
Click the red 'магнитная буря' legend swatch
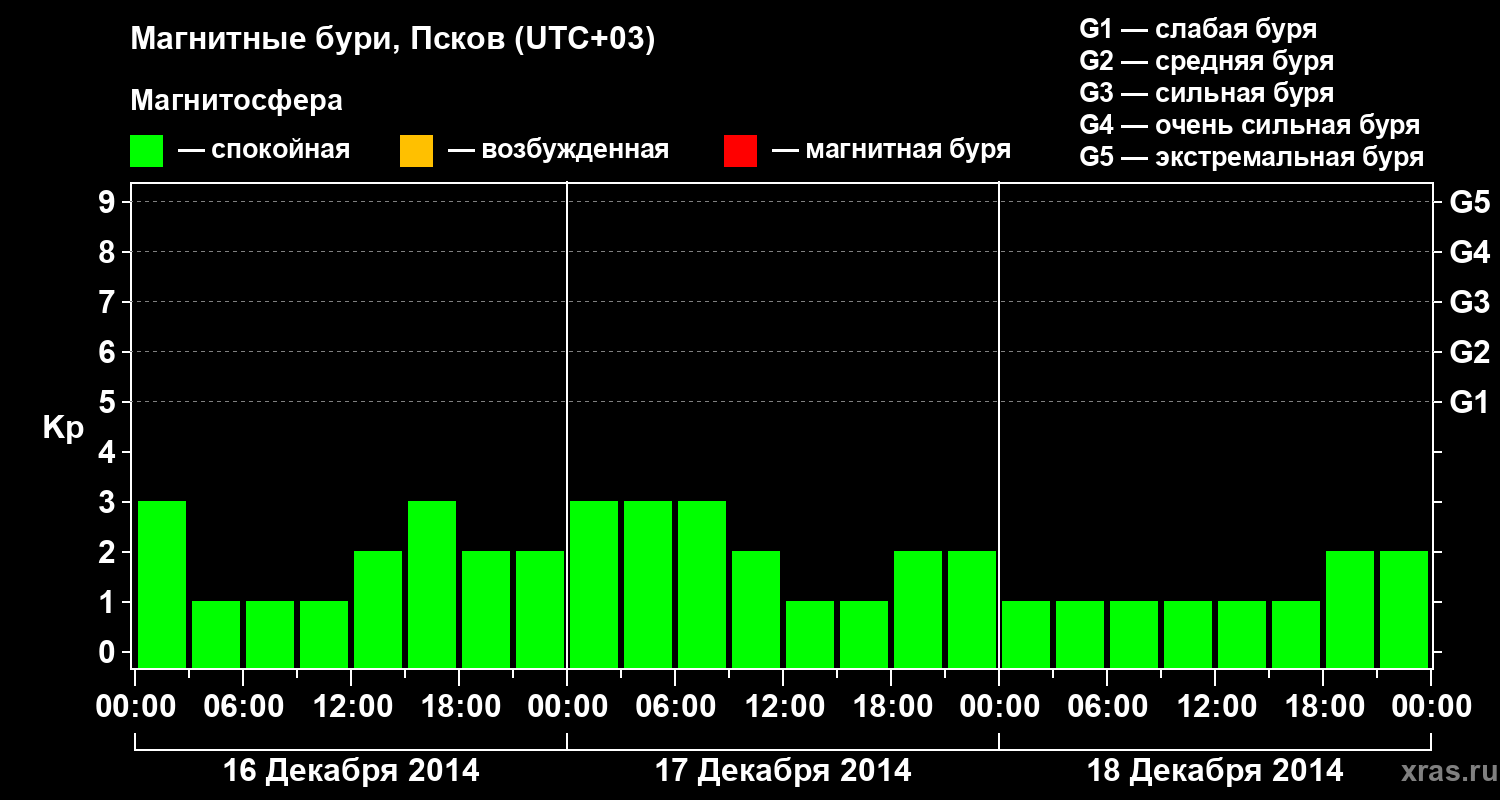[x=740, y=151]
